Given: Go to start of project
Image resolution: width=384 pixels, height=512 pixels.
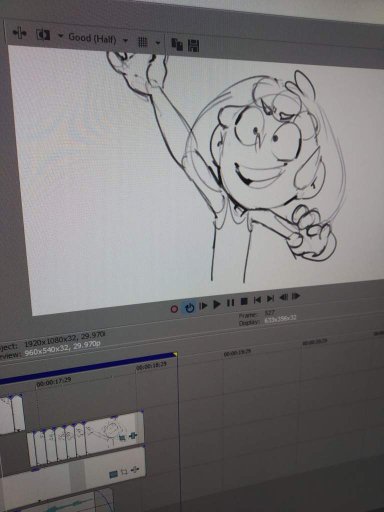Looking at the screenshot, I should [x=257, y=300].
